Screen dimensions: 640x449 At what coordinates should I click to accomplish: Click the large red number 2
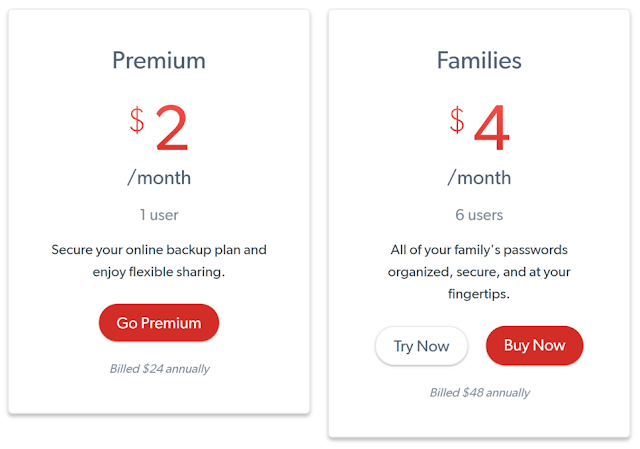click(172, 129)
